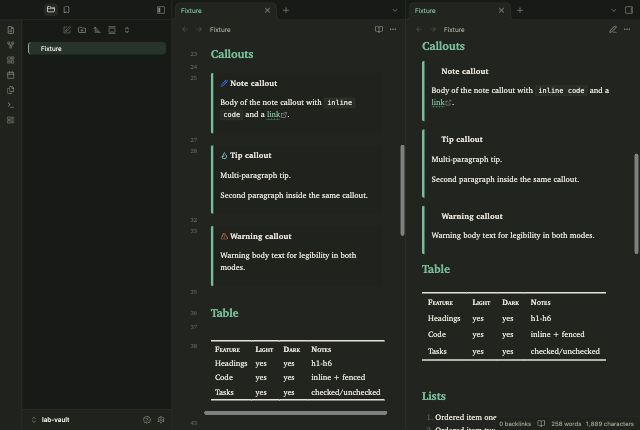
Task: Add a new tab in the right pane
Action: [x=520, y=11]
